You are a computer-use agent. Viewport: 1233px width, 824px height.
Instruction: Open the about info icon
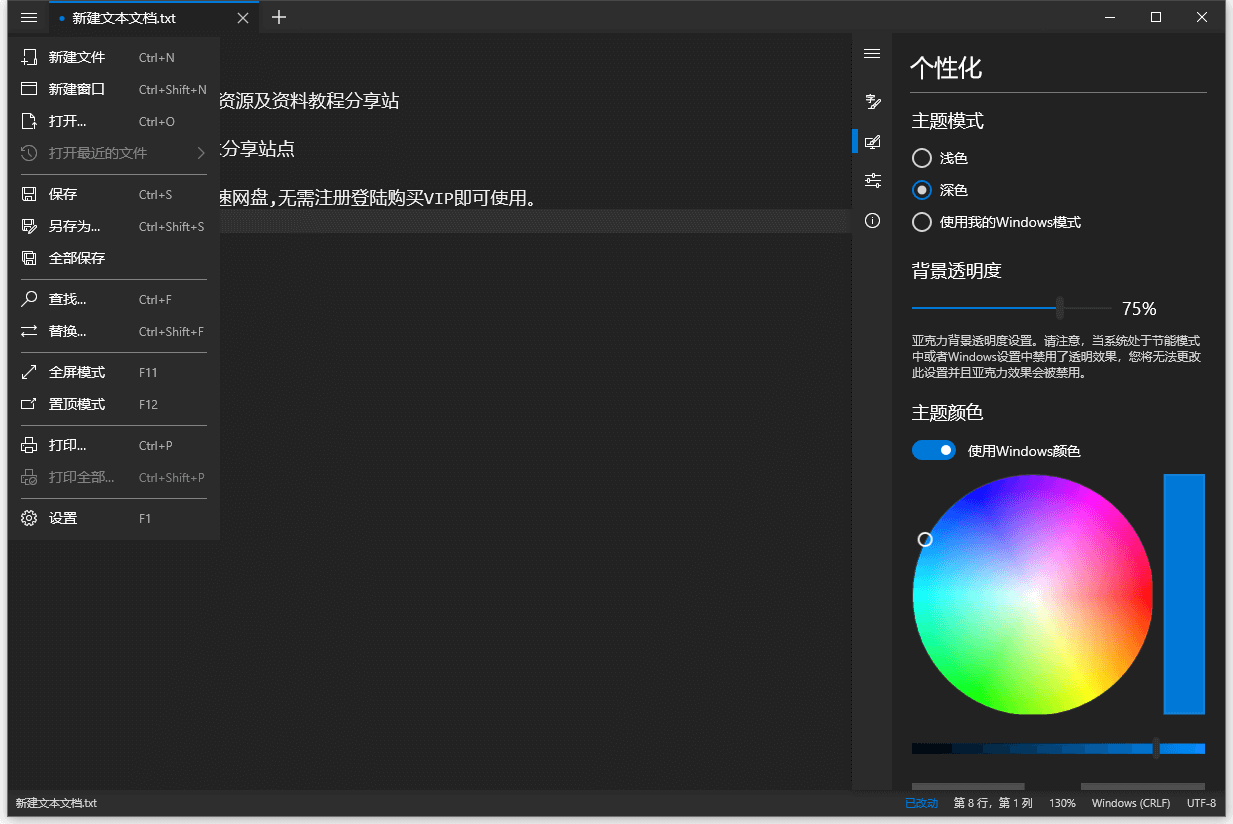[872, 221]
